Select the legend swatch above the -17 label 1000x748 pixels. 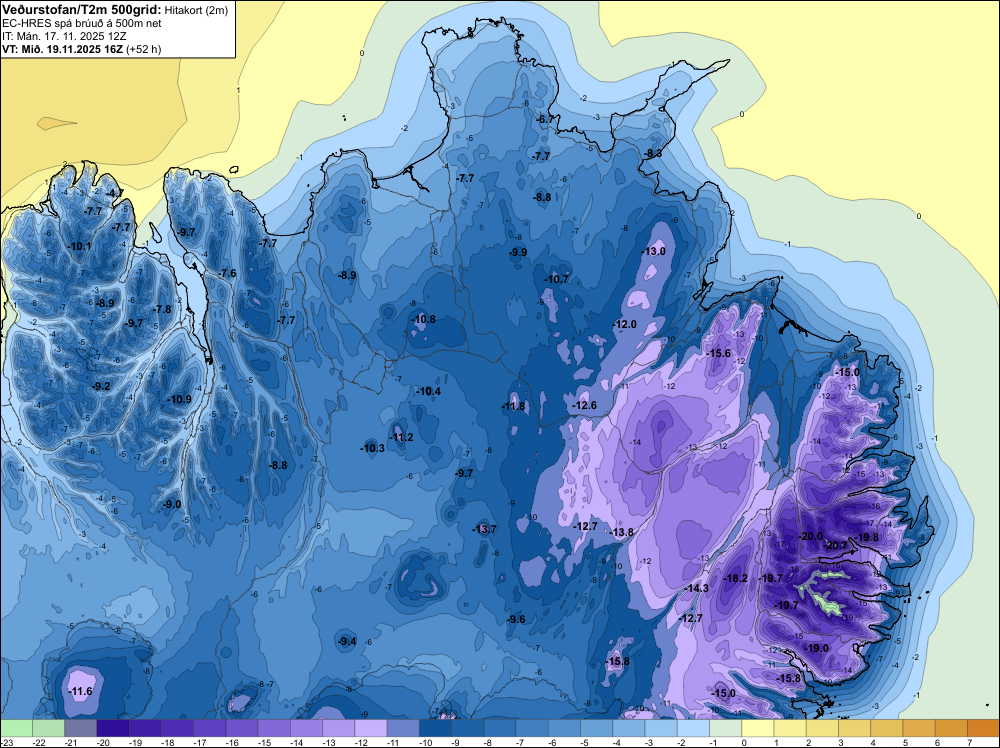click(x=210, y=728)
